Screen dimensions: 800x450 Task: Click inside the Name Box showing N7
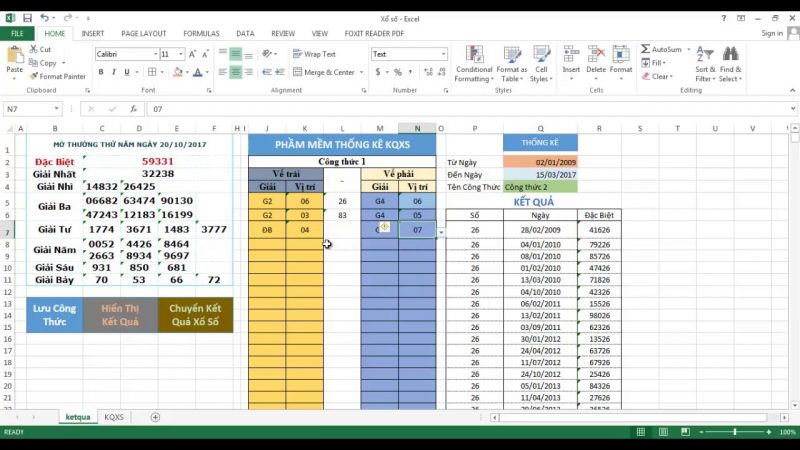pyautogui.click(x=28, y=108)
